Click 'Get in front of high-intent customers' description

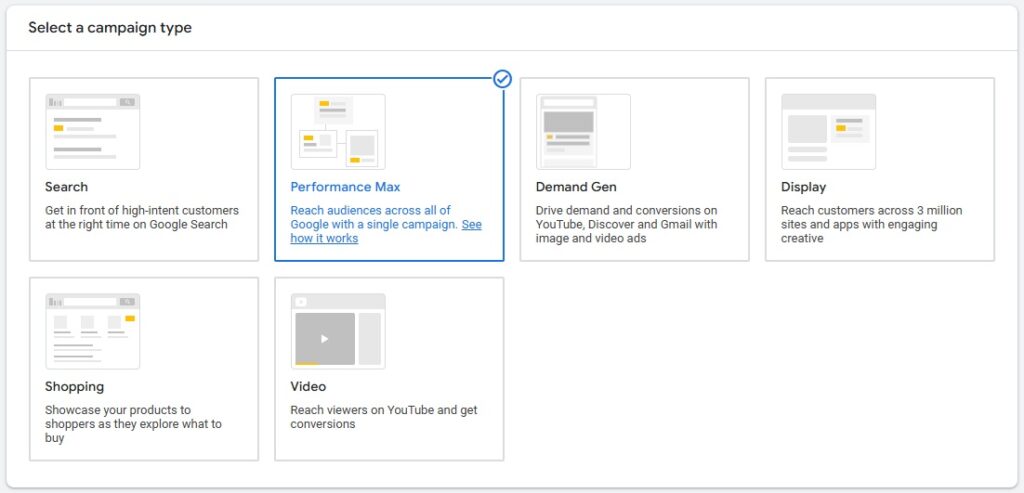pos(142,217)
